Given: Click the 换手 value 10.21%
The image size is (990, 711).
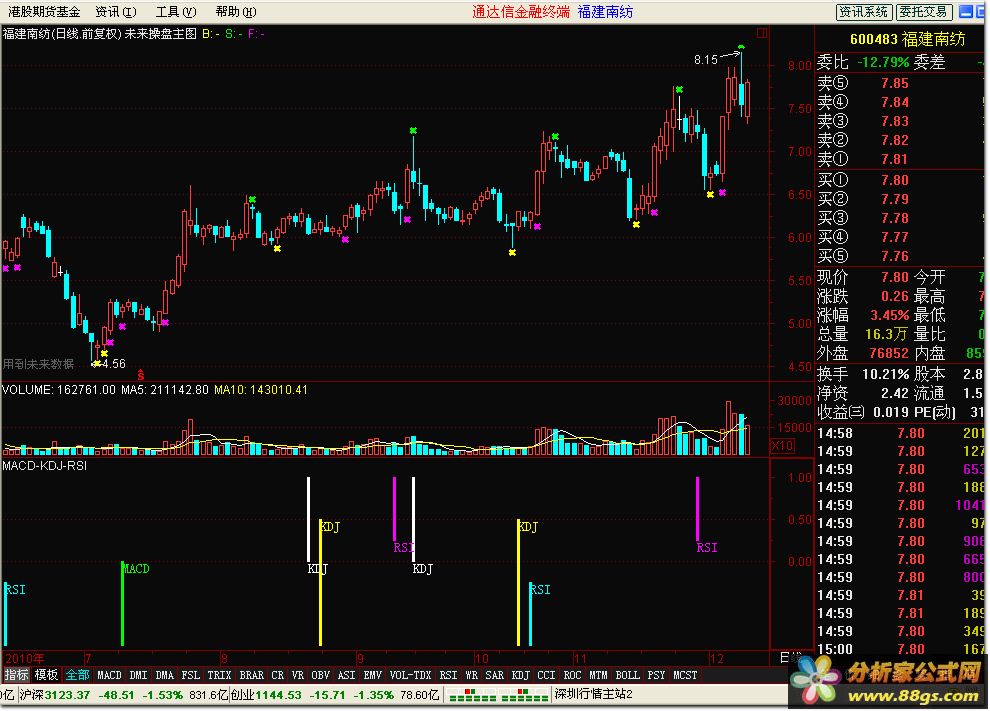Looking at the screenshot, I should (x=885, y=374).
